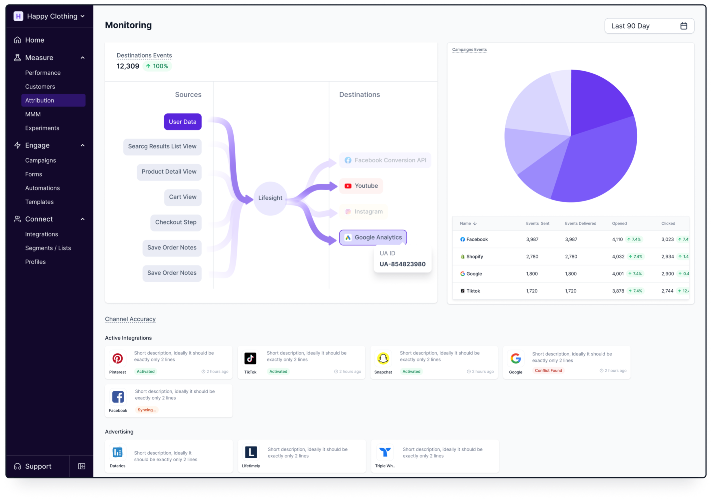
Task: Select the User Data source node
Action: pyautogui.click(x=183, y=122)
